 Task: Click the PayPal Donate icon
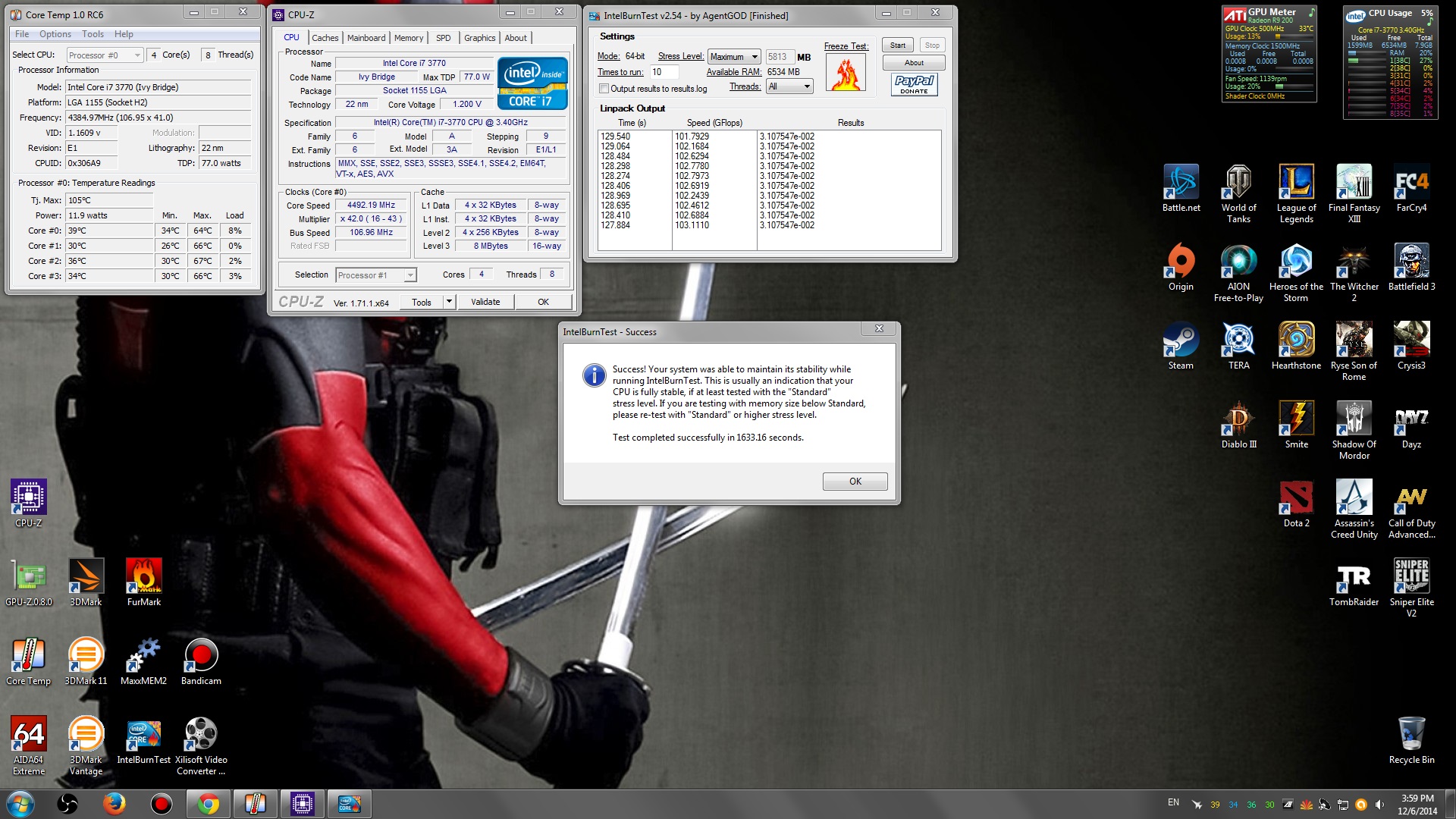[x=914, y=83]
